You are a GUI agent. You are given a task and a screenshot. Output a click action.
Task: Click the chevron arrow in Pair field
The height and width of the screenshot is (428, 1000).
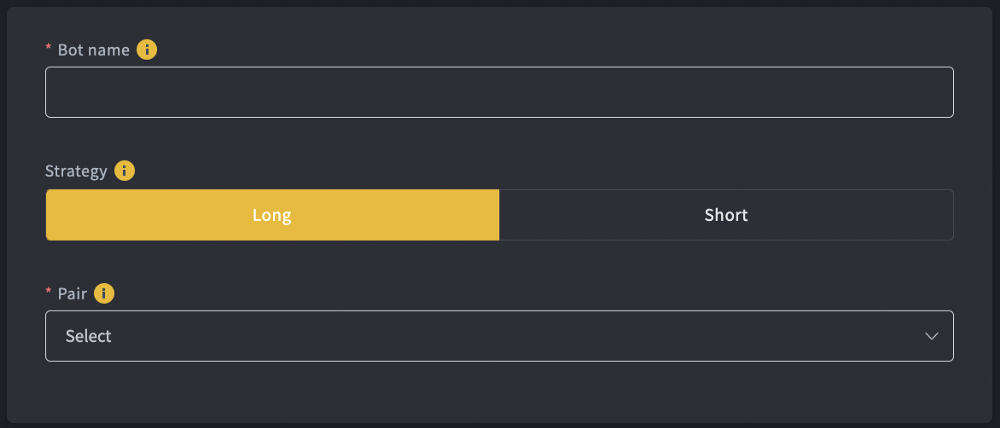click(x=931, y=336)
